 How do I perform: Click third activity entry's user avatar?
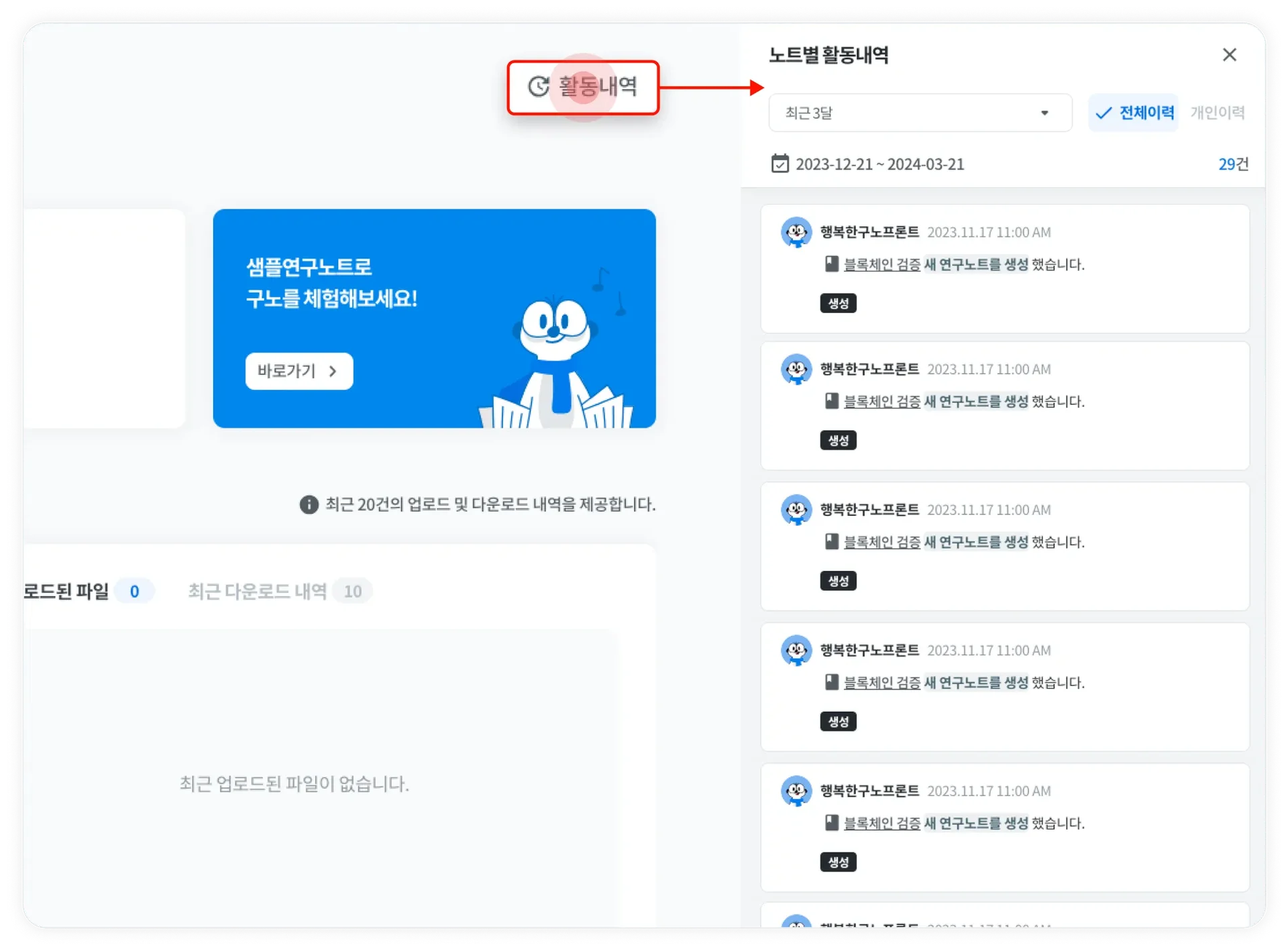[x=796, y=510]
